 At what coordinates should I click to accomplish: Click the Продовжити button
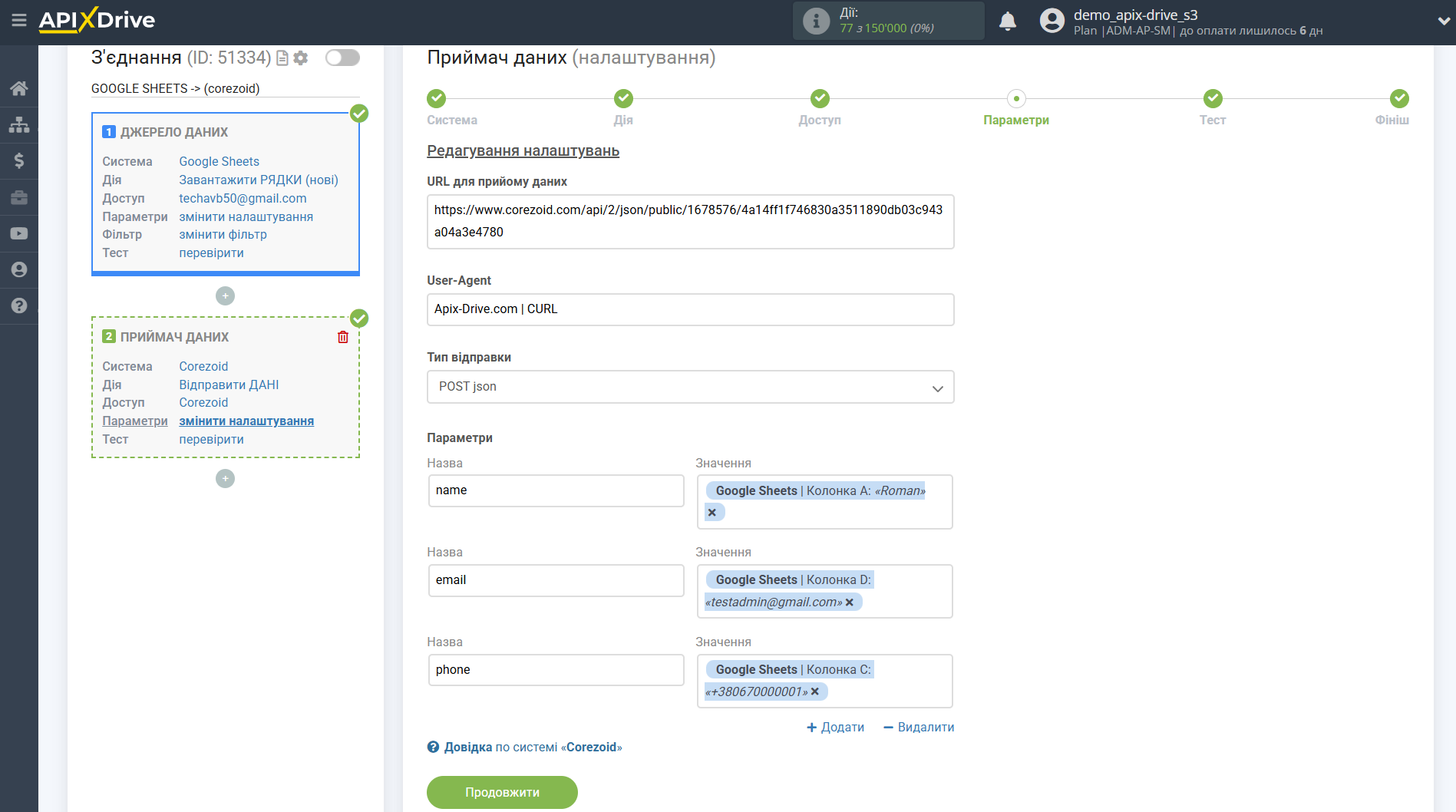point(502,792)
